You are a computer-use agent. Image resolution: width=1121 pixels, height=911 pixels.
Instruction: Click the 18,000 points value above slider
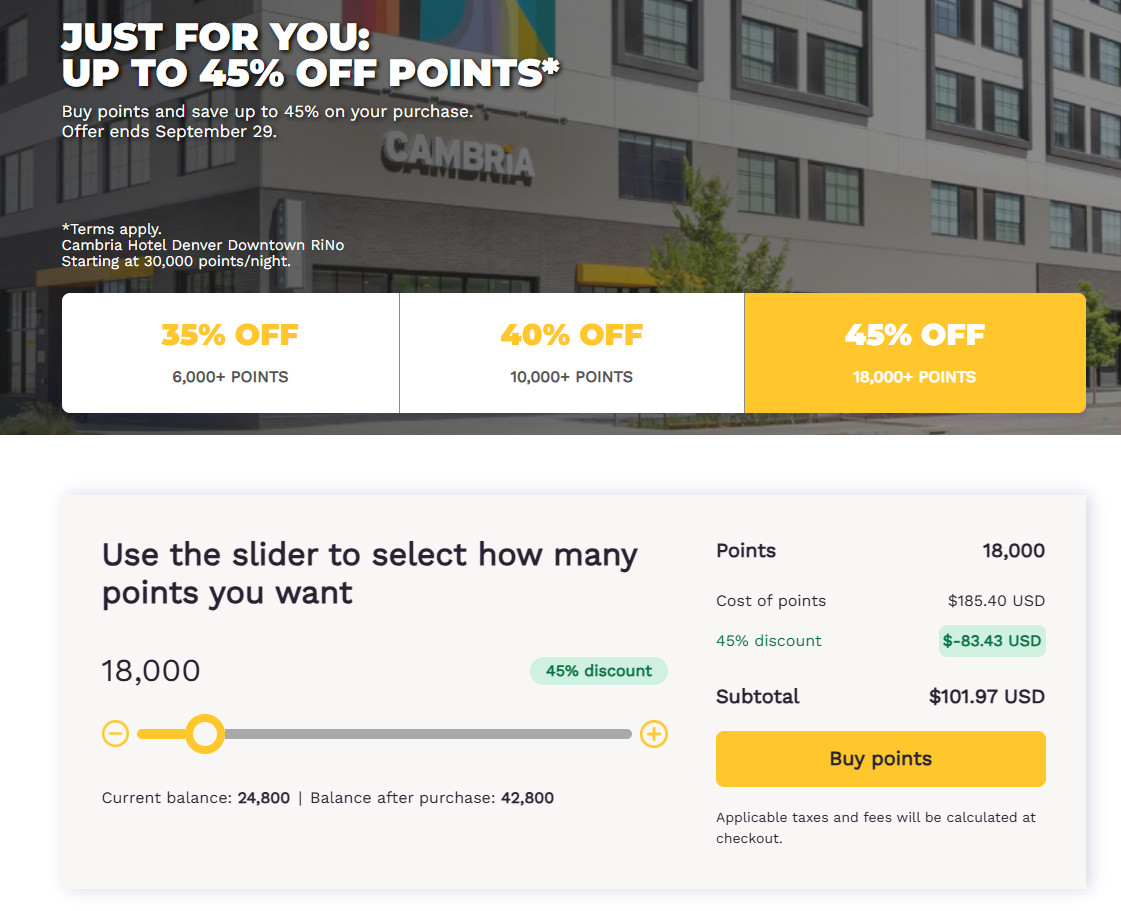151,671
